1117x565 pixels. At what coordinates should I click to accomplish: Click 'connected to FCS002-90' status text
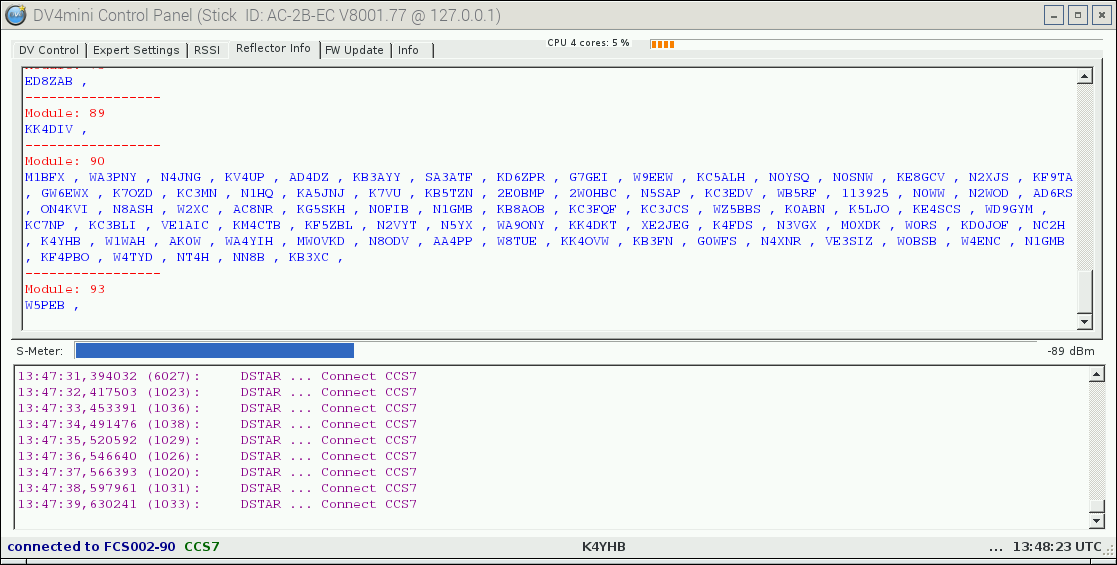pyautogui.click(x=91, y=546)
